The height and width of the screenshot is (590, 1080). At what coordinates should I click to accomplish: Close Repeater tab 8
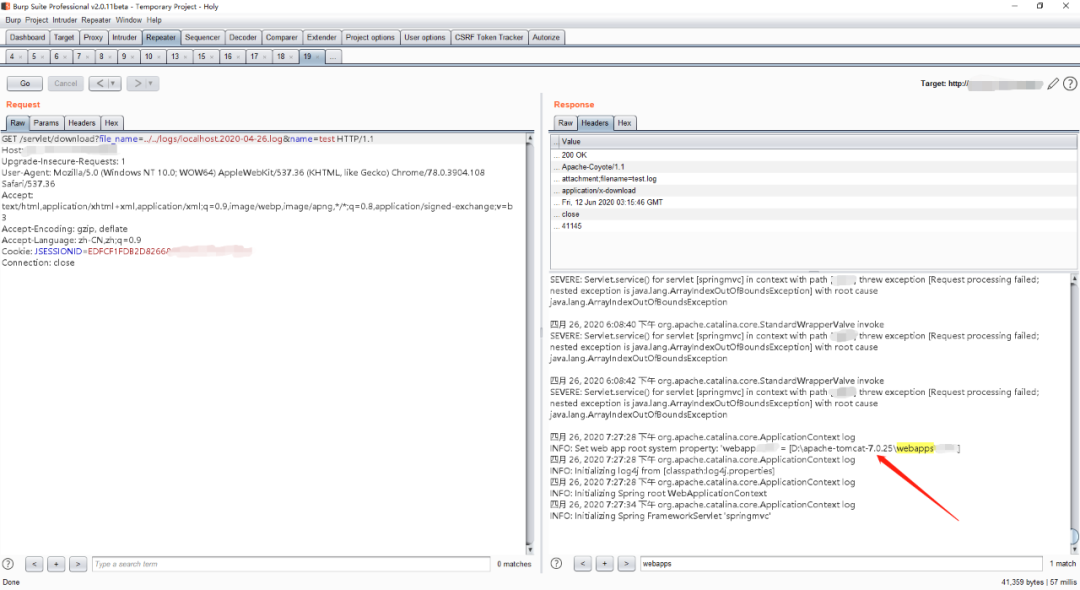110,57
